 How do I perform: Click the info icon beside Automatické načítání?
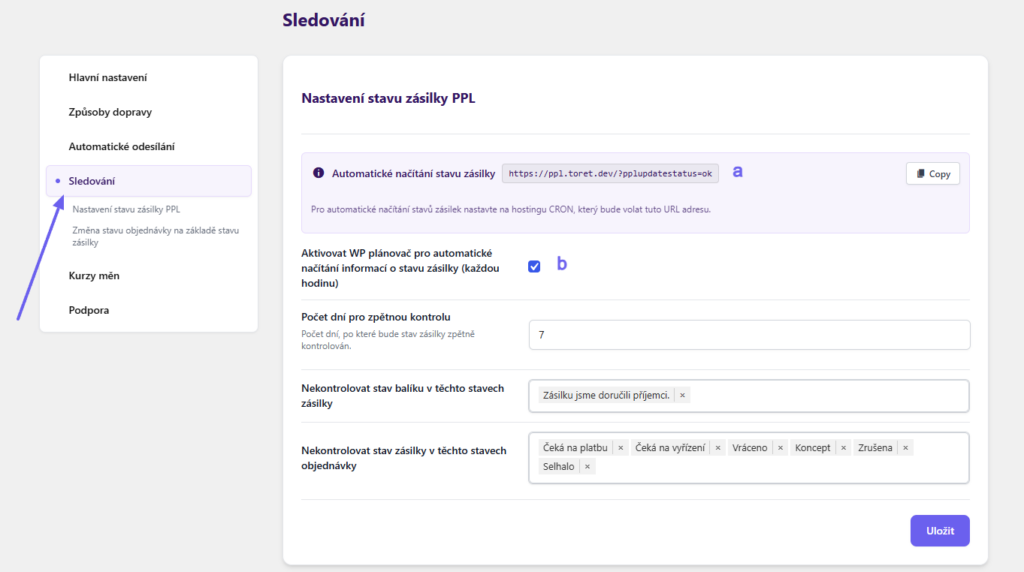(318, 173)
